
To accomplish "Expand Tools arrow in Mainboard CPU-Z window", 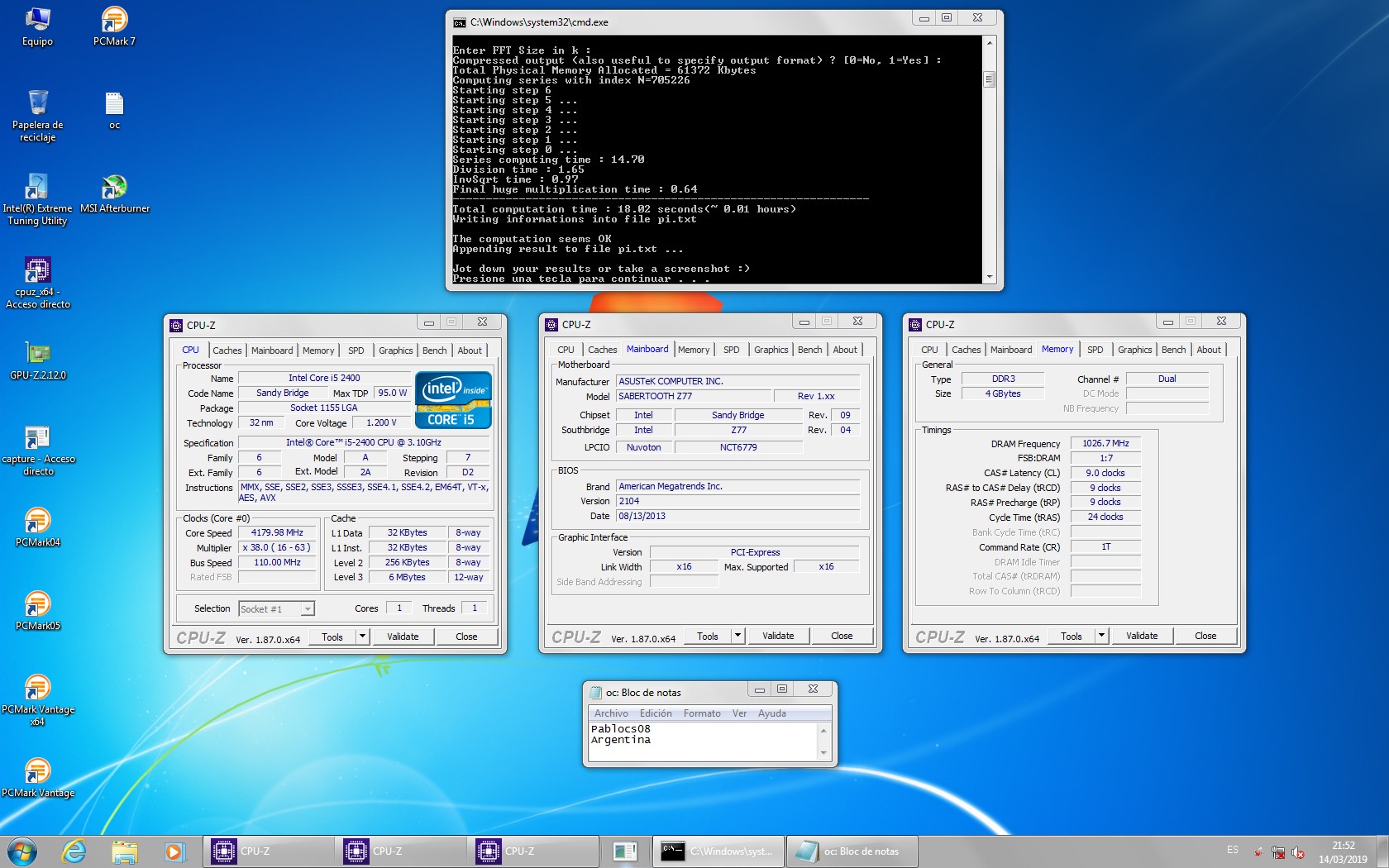I will (x=737, y=636).
